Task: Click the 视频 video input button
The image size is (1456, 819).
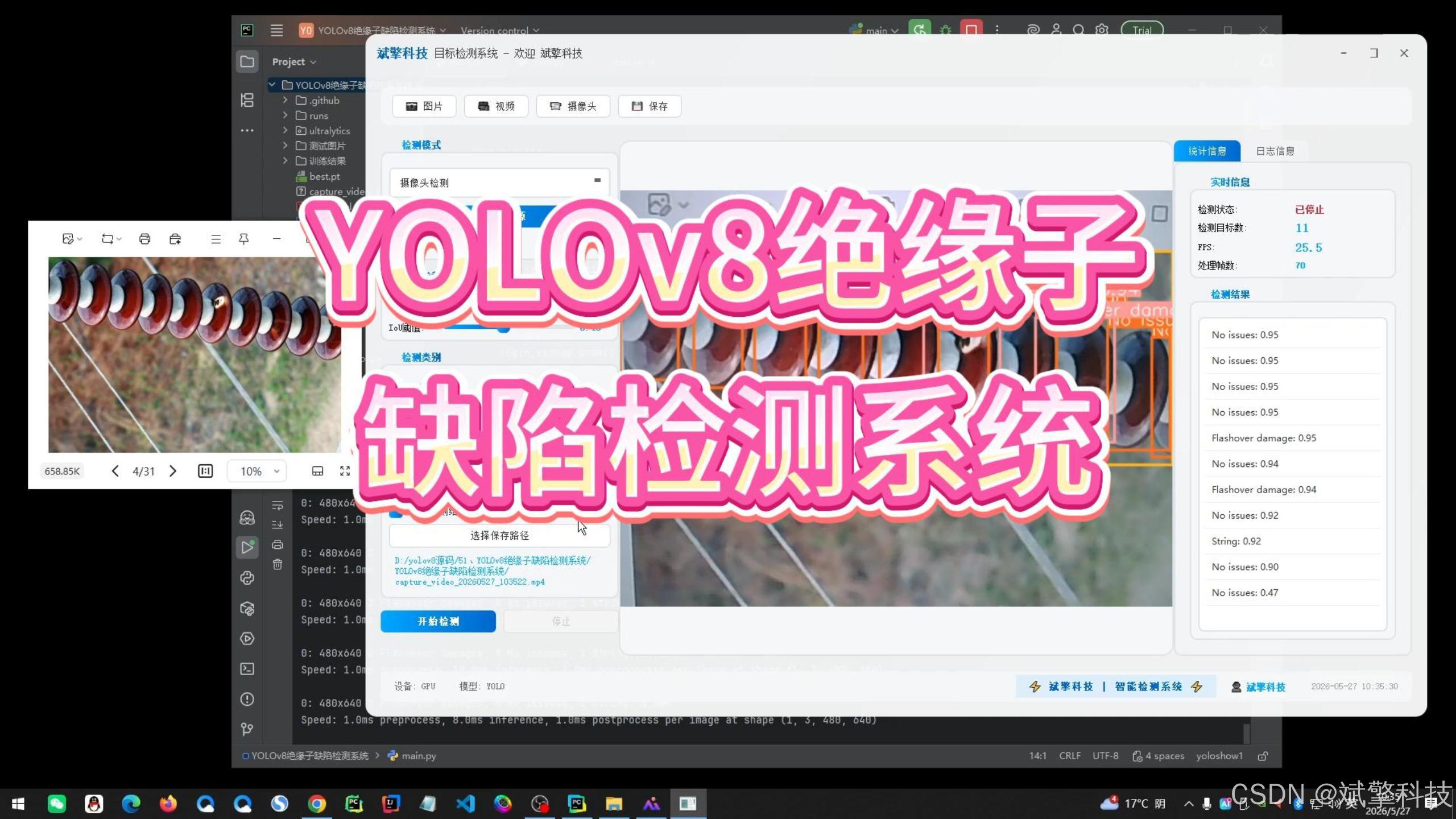Action: (496, 106)
